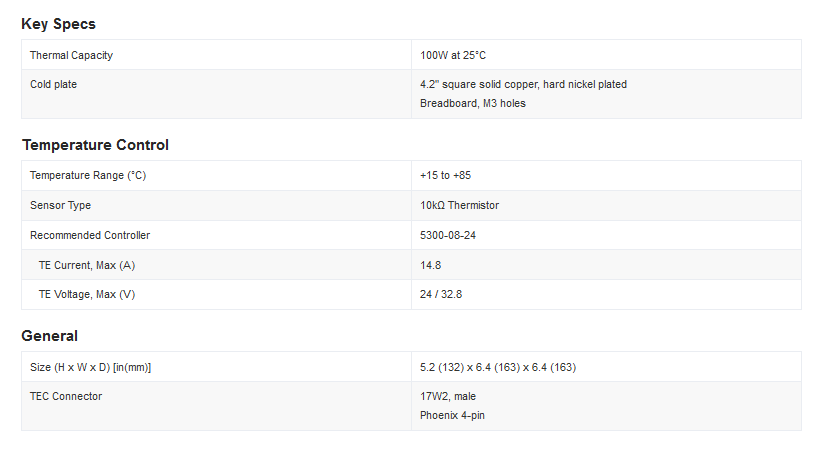Image resolution: width=821 pixels, height=463 pixels.
Task: Click the 100W at 25°C value
Action: [455, 55]
